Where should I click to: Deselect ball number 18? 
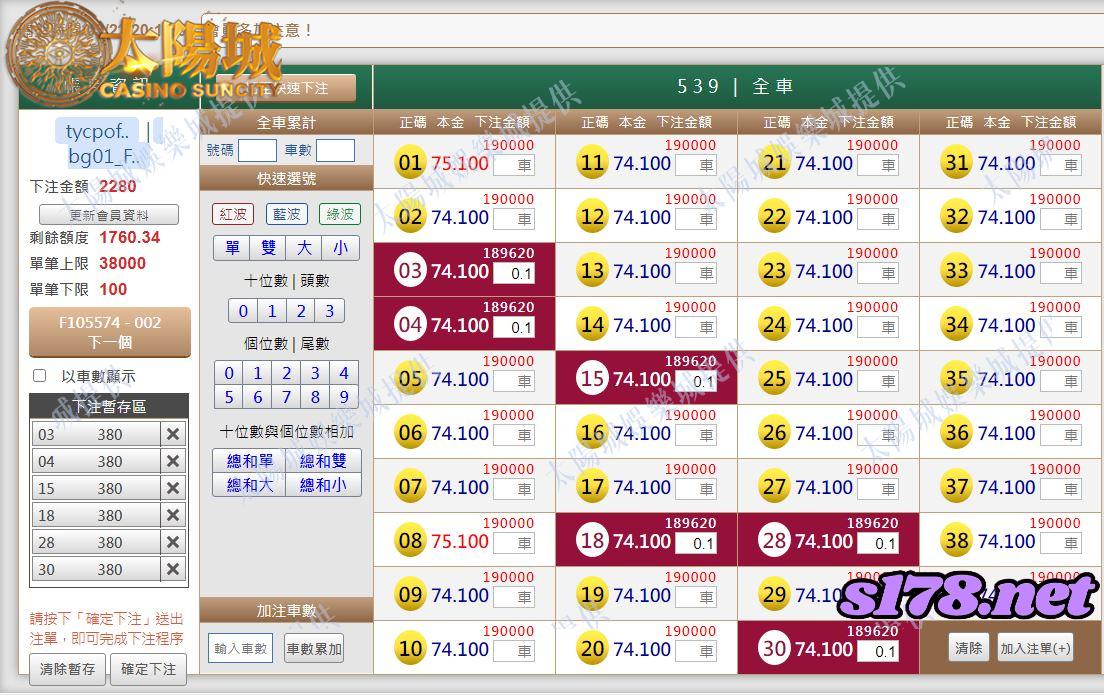pos(592,541)
